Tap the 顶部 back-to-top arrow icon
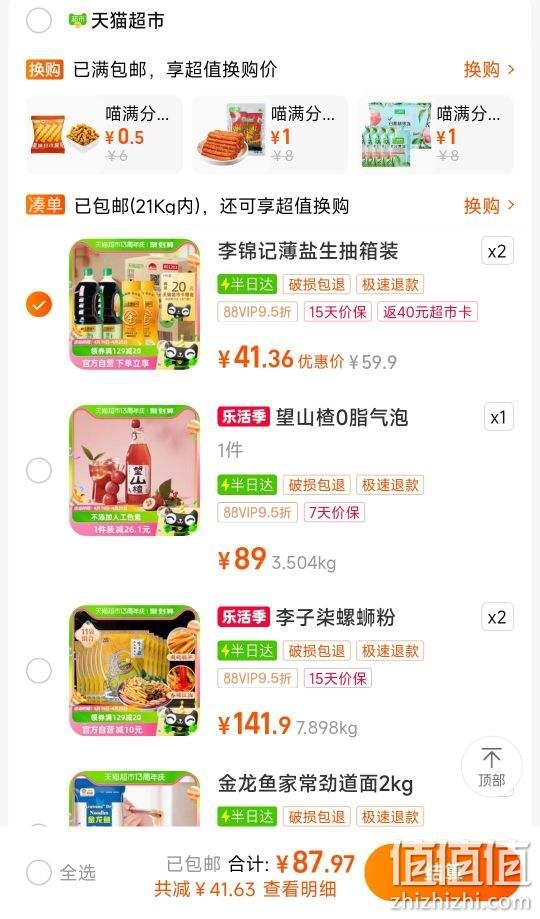Screen dimensions: 540x919 [491, 758]
